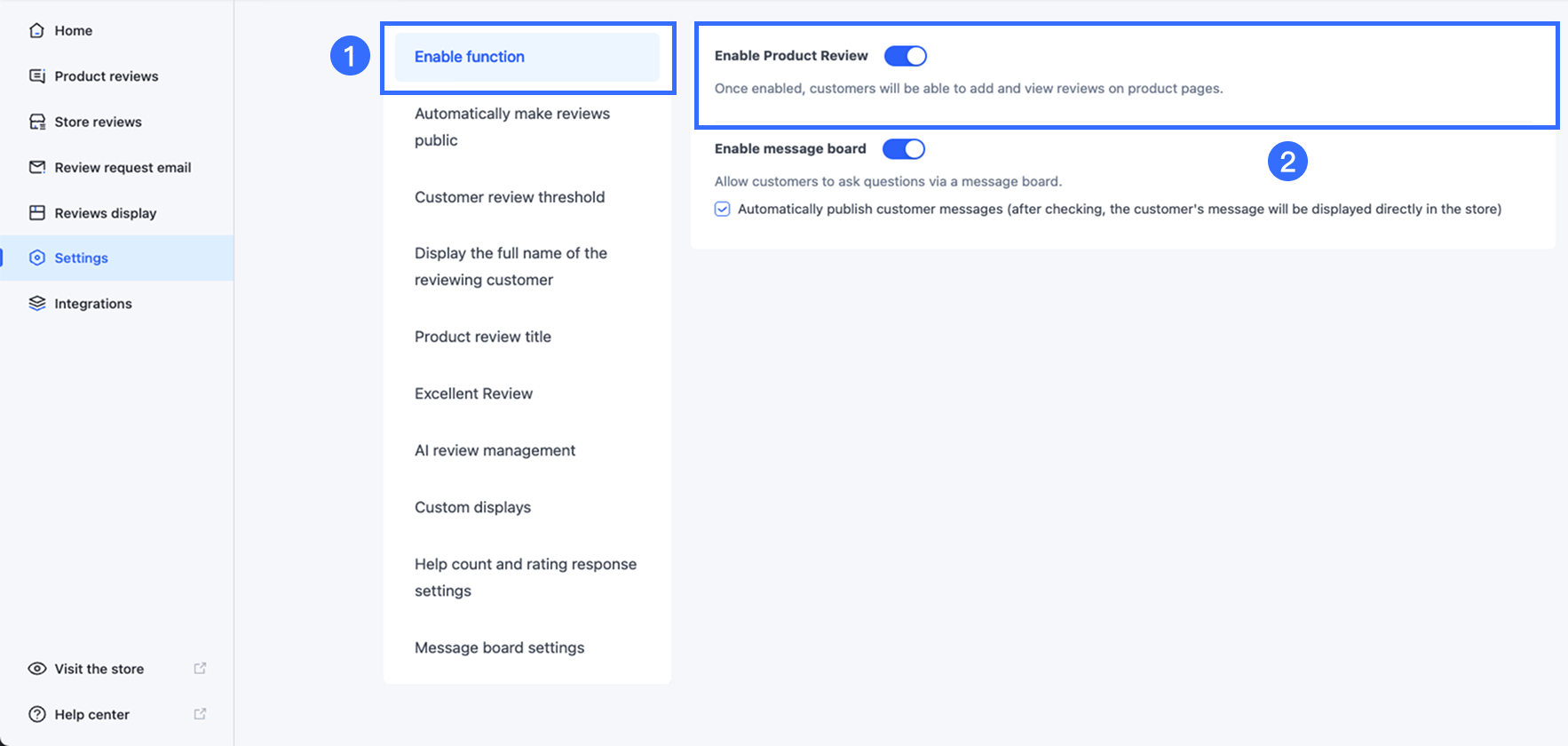The width and height of the screenshot is (1568, 746).
Task: Disable the Enable message board switch
Action: tap(904, 149)
